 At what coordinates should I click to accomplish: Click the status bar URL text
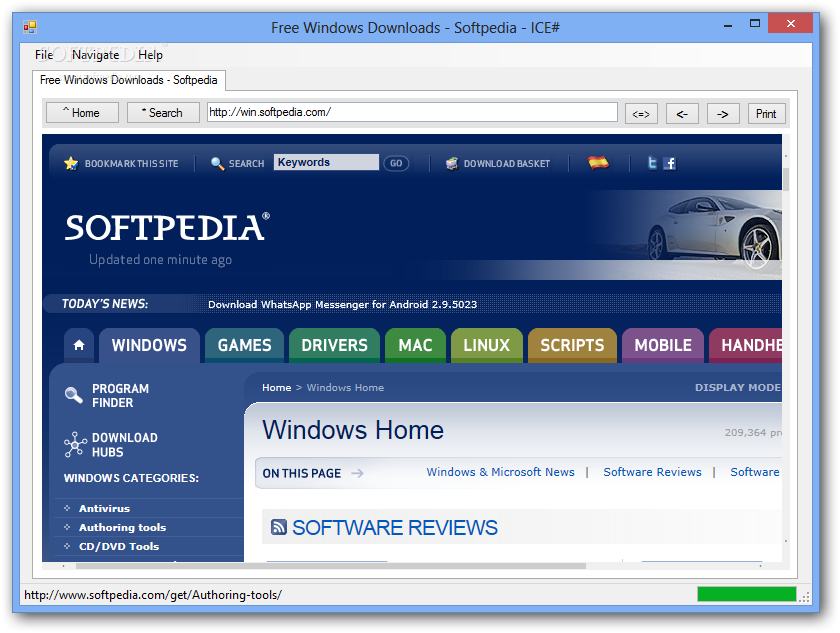pos(153,595)
